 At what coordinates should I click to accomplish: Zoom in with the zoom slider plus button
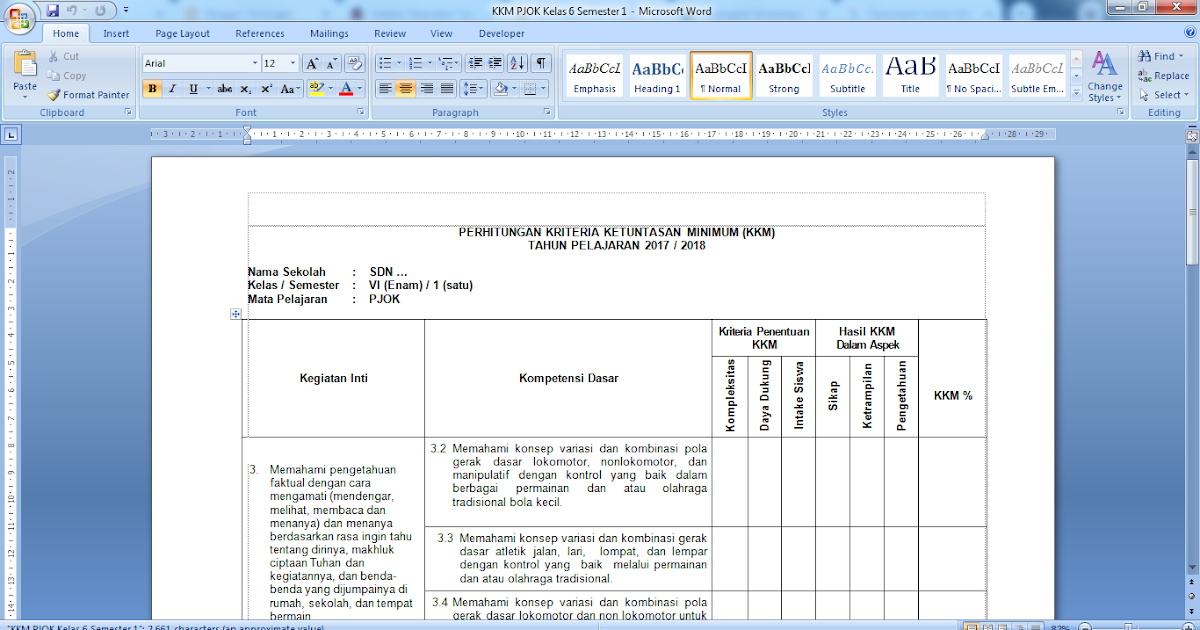[x=1188, y=626]
